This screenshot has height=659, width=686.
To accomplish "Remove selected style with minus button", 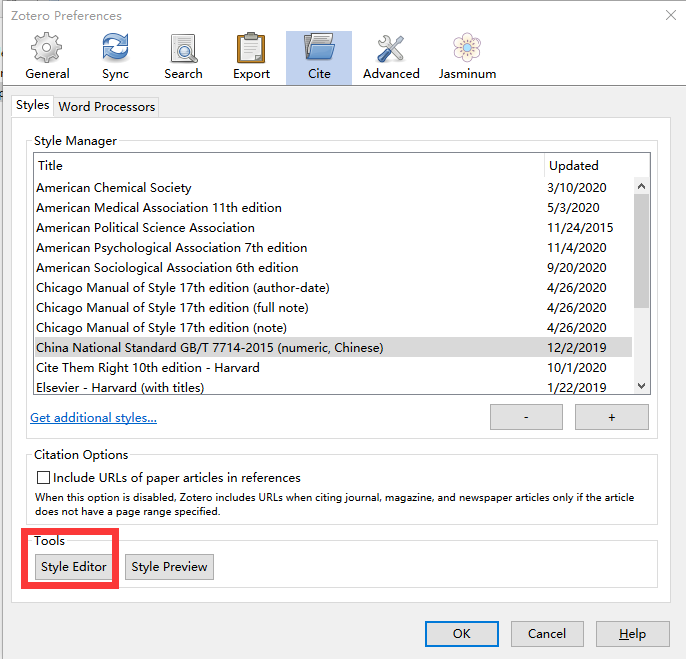I will pyautogui.click(x=526, y=417).
